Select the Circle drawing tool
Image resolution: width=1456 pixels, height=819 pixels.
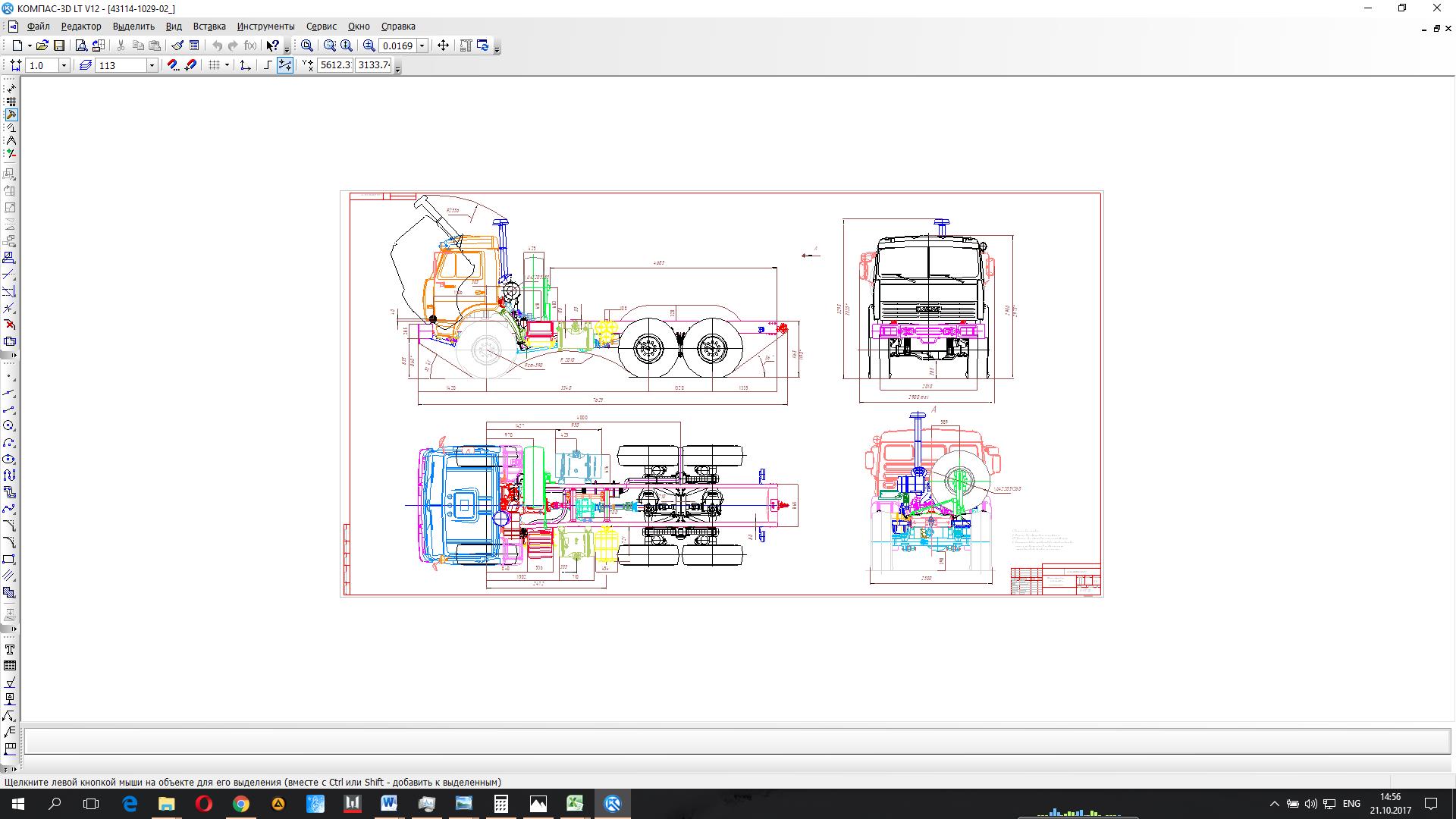tap(9, 426)
